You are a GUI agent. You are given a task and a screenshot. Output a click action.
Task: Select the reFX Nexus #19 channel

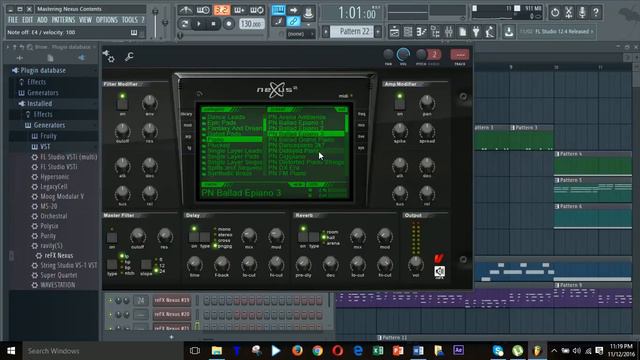[x=172, y=300]
